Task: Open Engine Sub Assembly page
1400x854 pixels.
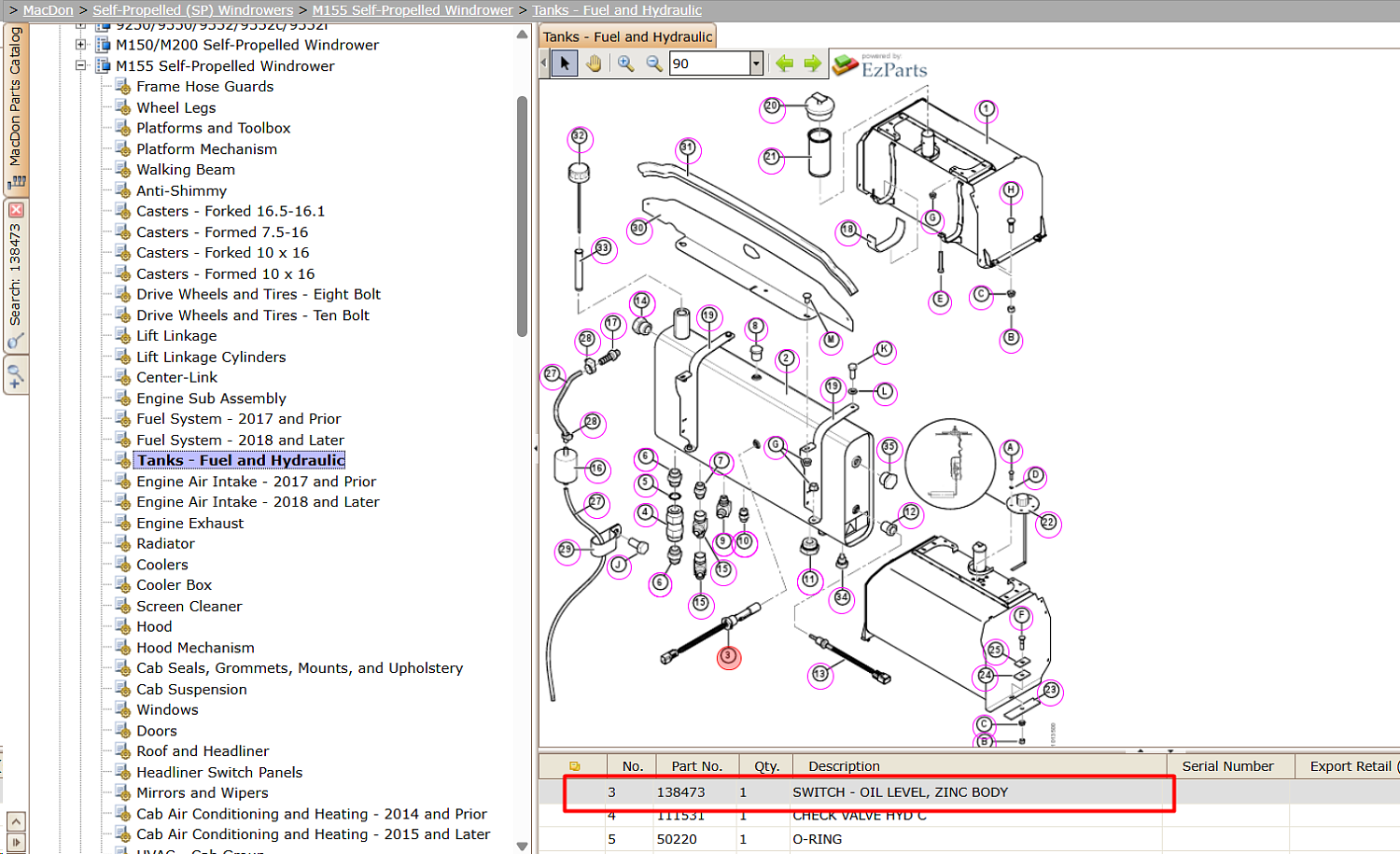Action: point(211,398)
